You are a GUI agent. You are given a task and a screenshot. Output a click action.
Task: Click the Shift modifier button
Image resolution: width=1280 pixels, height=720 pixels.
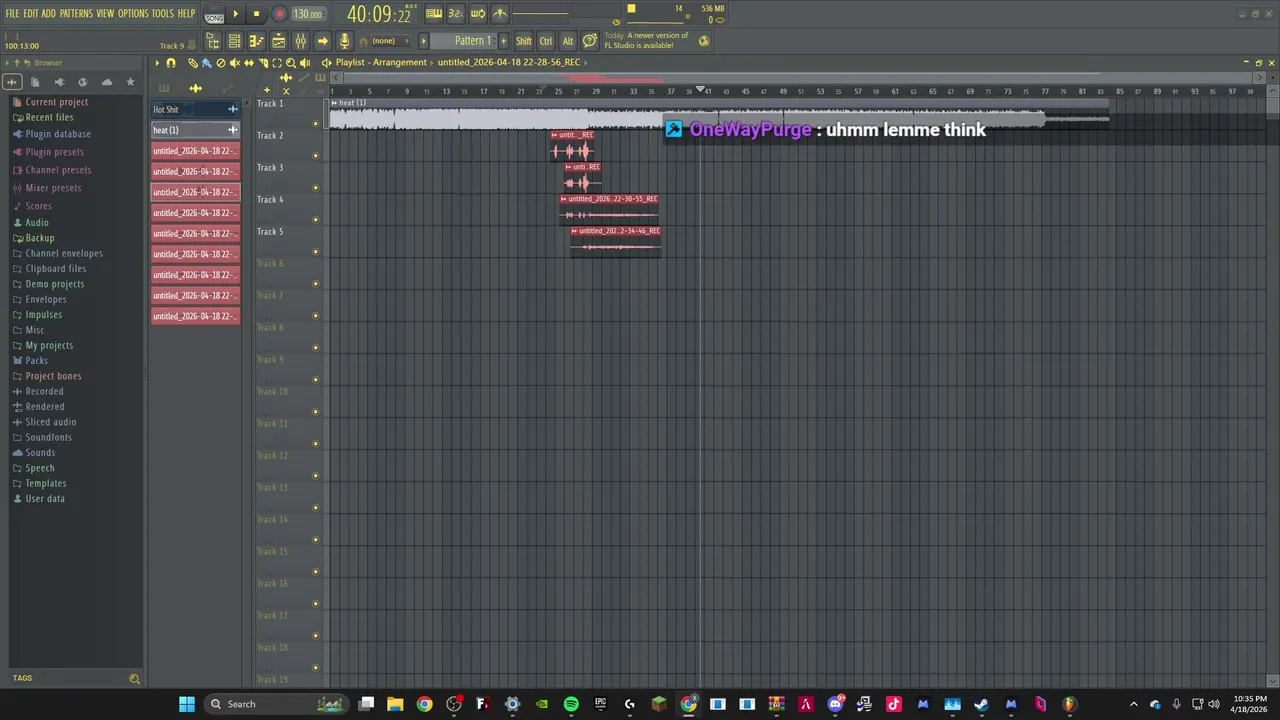point(524,41)
